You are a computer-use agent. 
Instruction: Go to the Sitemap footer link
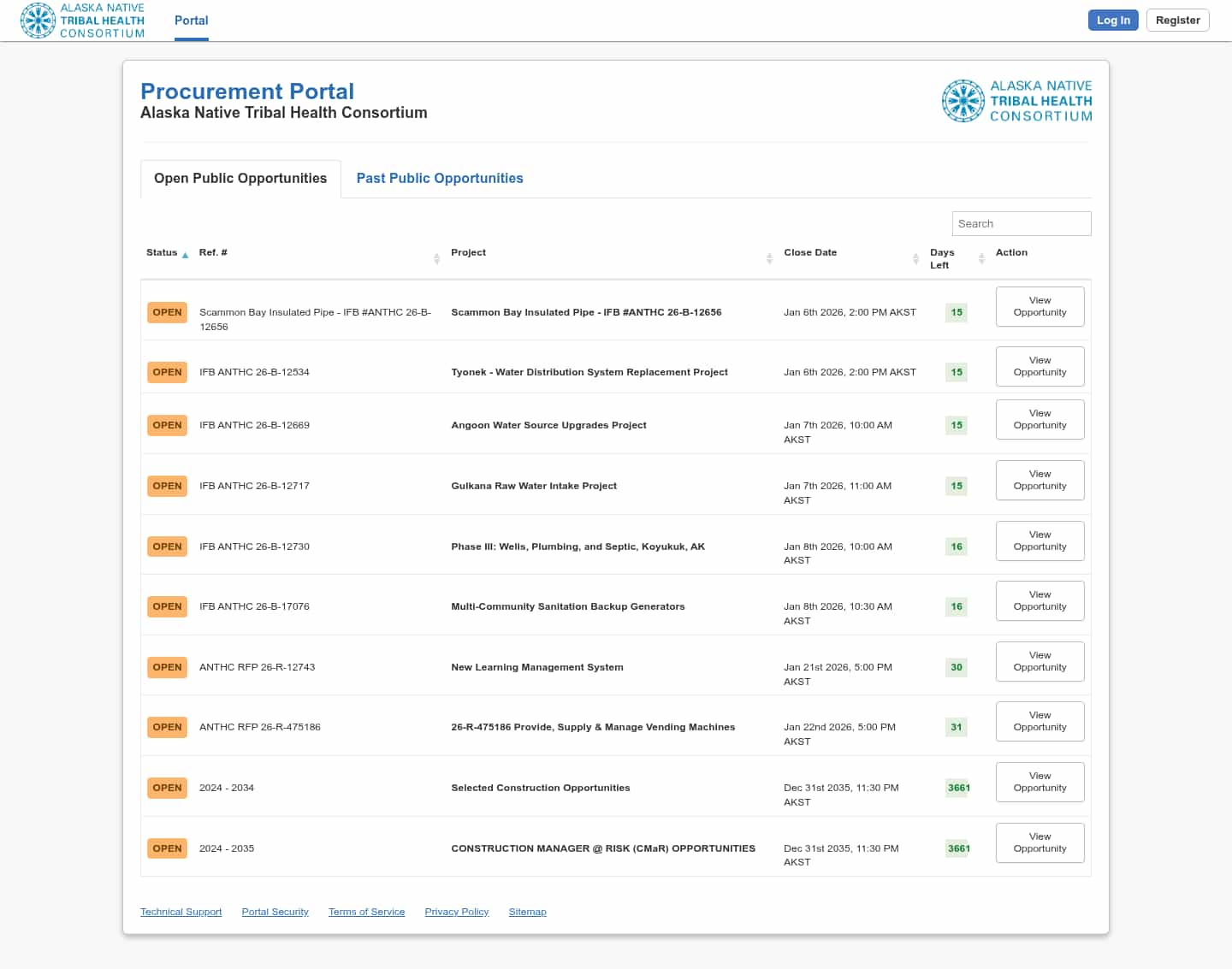click(x=527, y=912)
